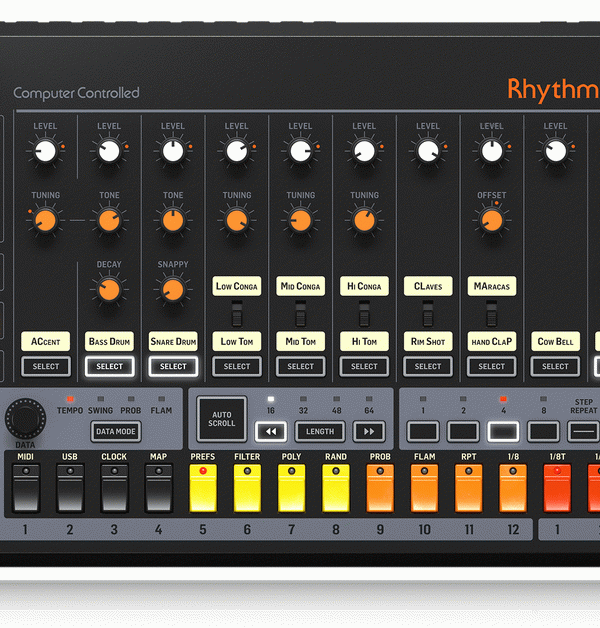Click the Snare Drum Level knob
The width and height of the screenshot is (600, 628).
pos(173,151)
